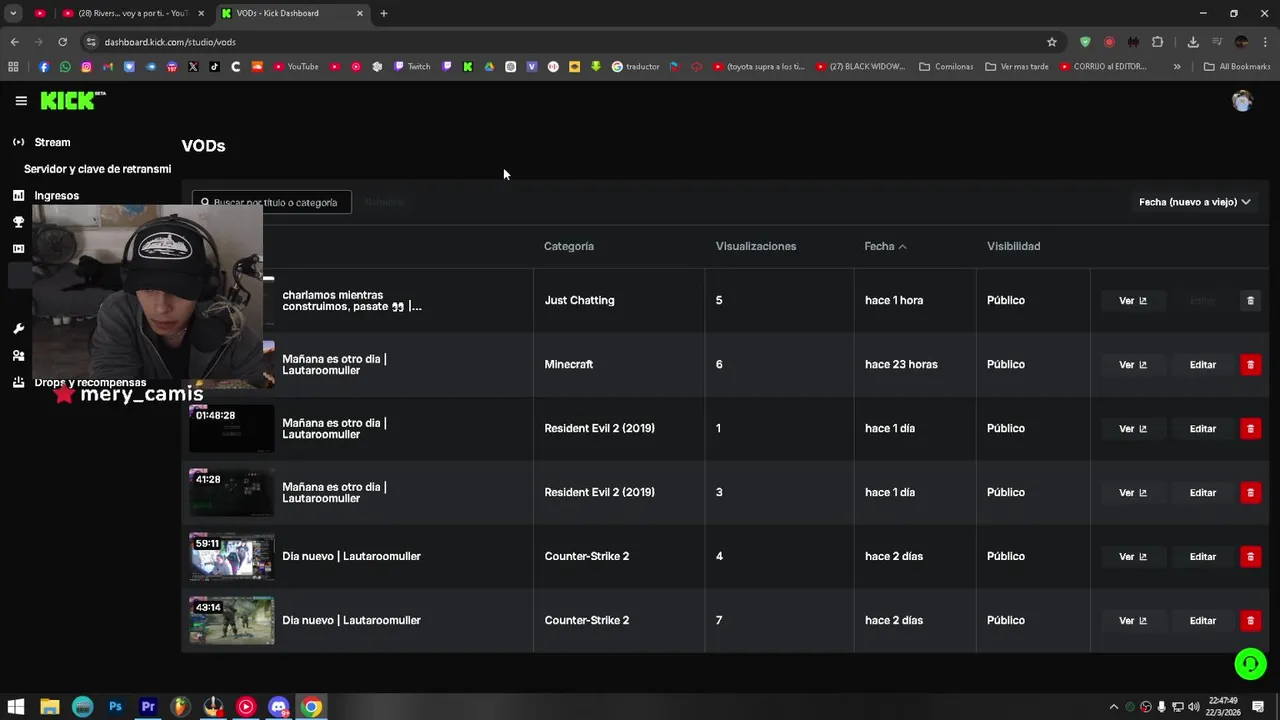Open the sort dropdown Fecha (nuevo a viejo)

(x=1195, y=202)
